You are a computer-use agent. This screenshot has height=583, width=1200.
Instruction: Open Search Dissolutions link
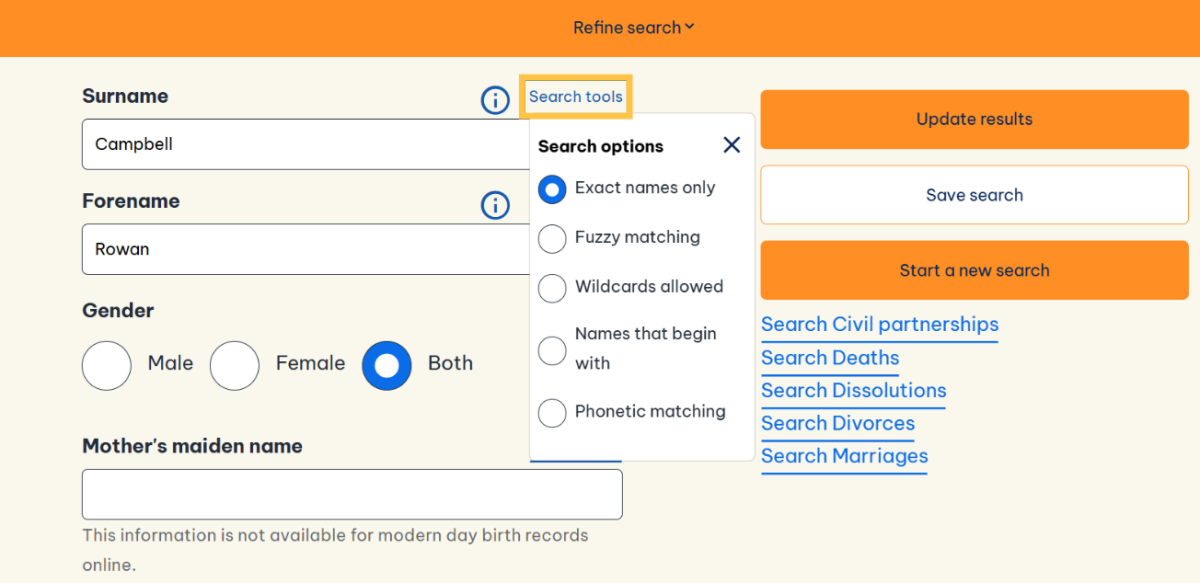click(x=854, y=391)
